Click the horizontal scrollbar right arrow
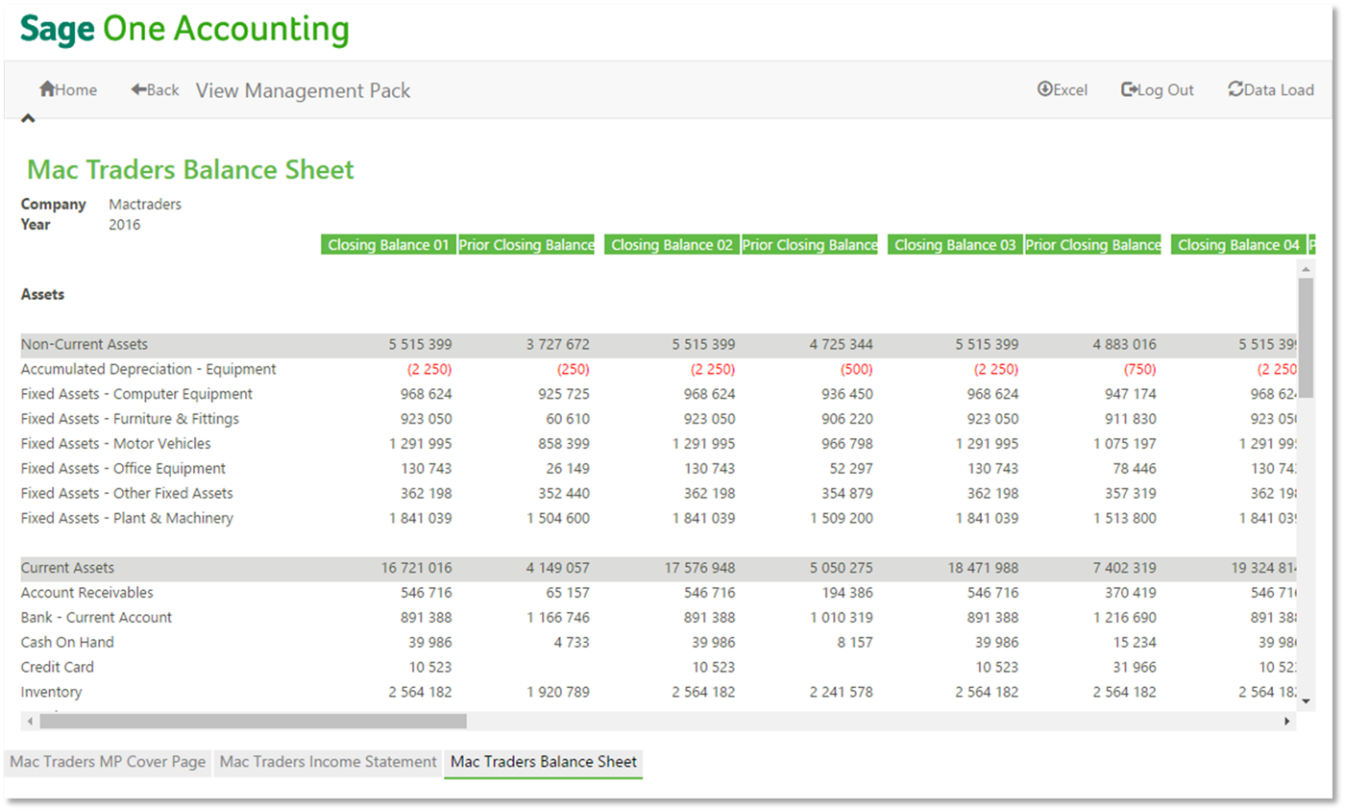Screen dimensions: 1345x811 pos(1287,721)
